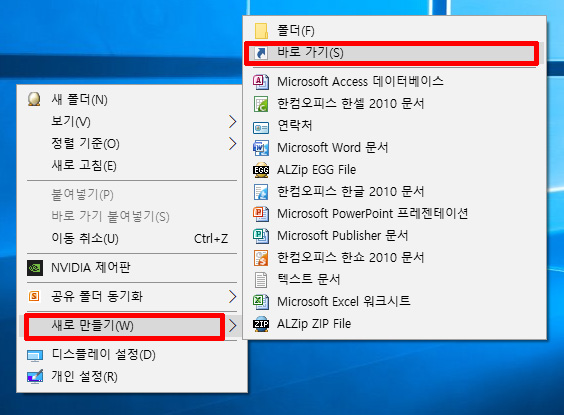The height and width of the screenshot is (415, 564).
Task: Choose 바로 가기(S) to create a shortcut
Action: point(395,53)
